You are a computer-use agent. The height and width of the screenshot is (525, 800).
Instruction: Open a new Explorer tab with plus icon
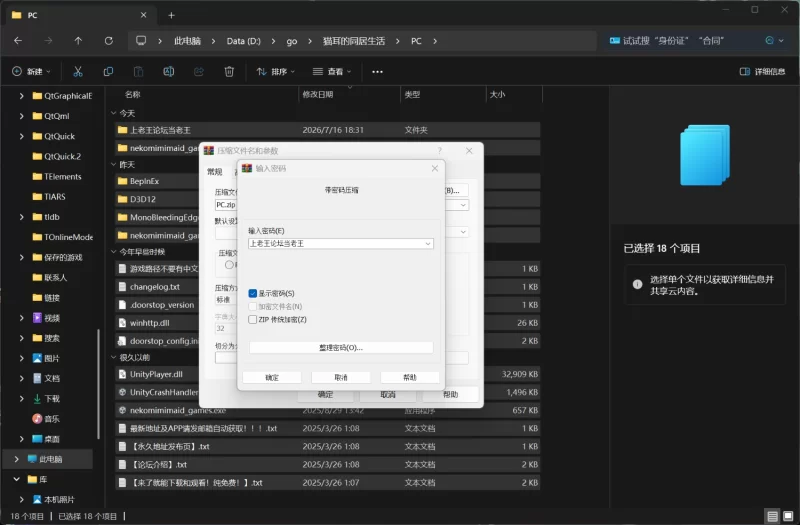pos(171,15)
